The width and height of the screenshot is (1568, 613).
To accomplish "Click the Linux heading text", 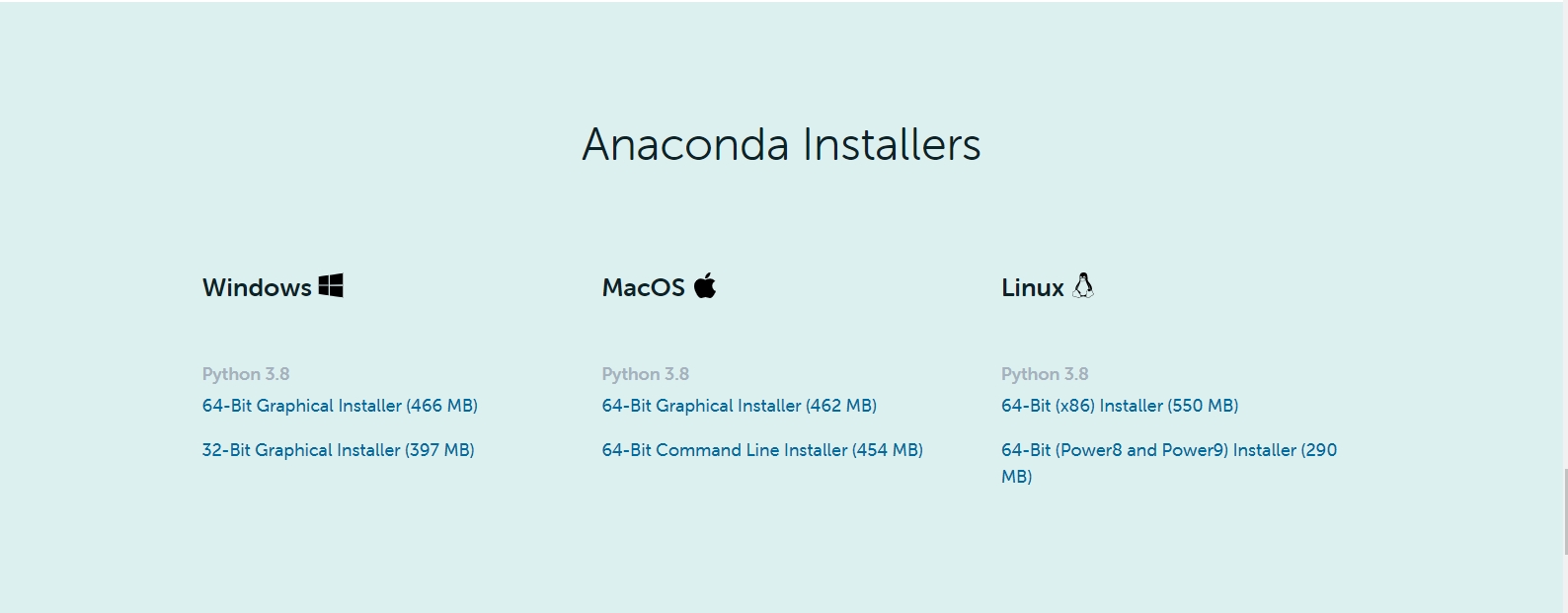I will pyautogui.click(x=1033, y=287).
